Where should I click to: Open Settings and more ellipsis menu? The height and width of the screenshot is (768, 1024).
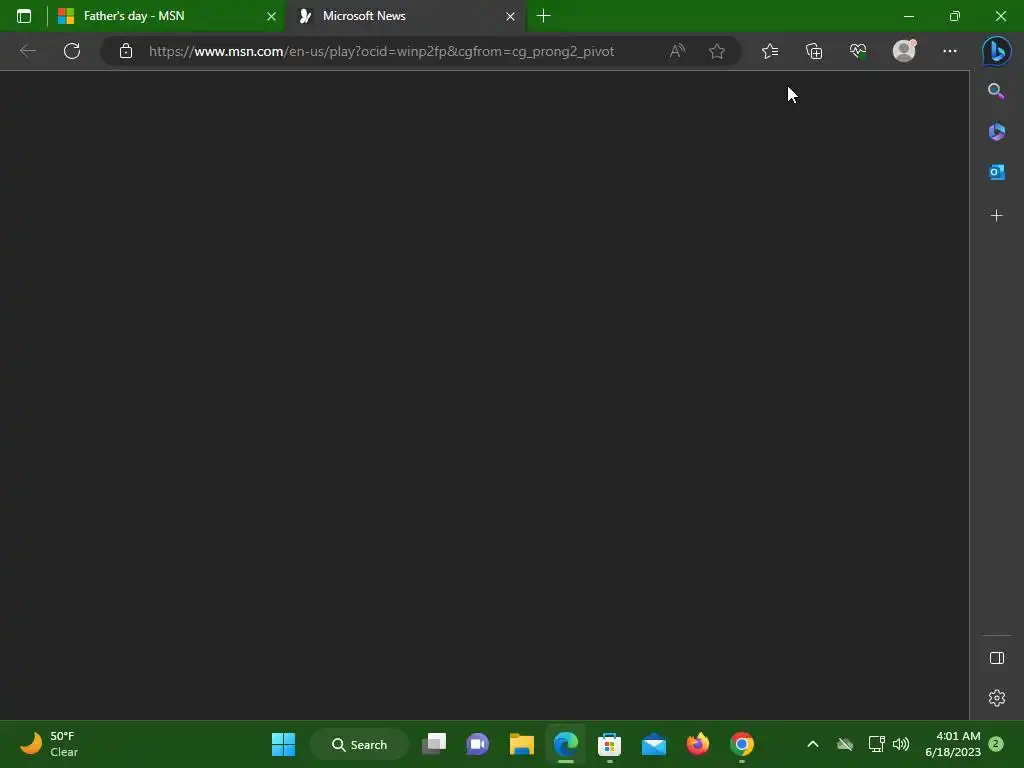point(950,51)
